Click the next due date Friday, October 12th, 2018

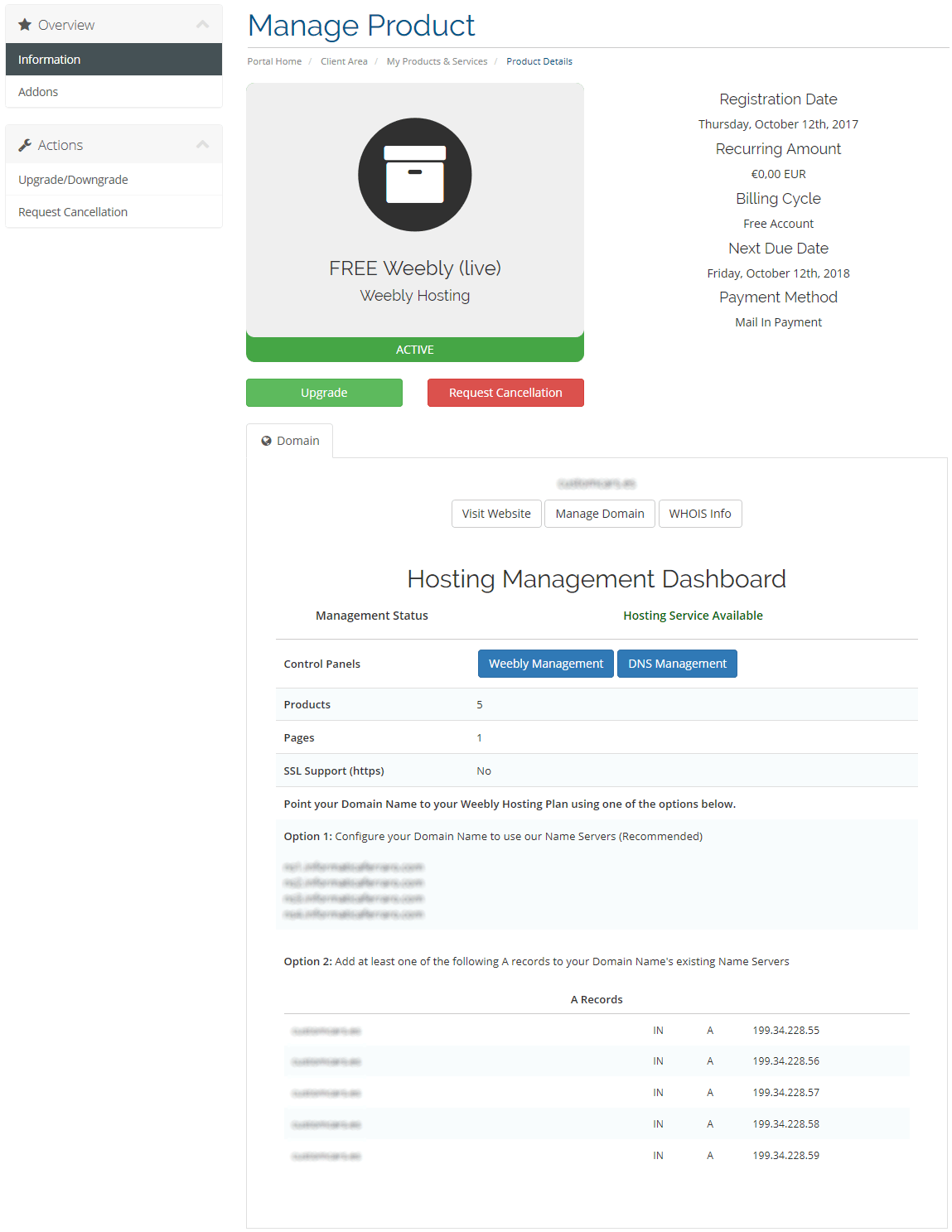(778, 273)
